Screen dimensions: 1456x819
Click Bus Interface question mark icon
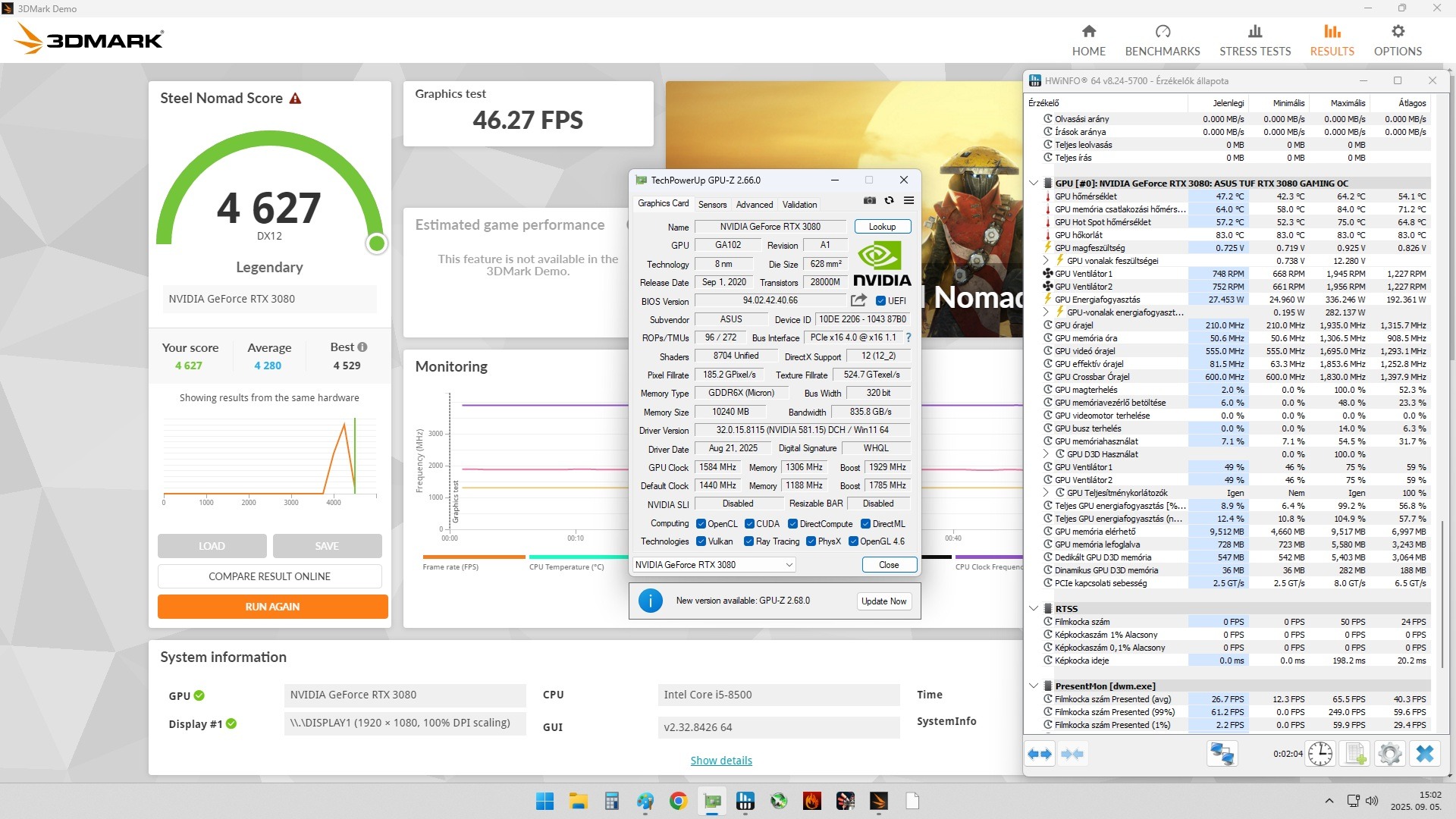pyautogui.click(x=908, y=337)
